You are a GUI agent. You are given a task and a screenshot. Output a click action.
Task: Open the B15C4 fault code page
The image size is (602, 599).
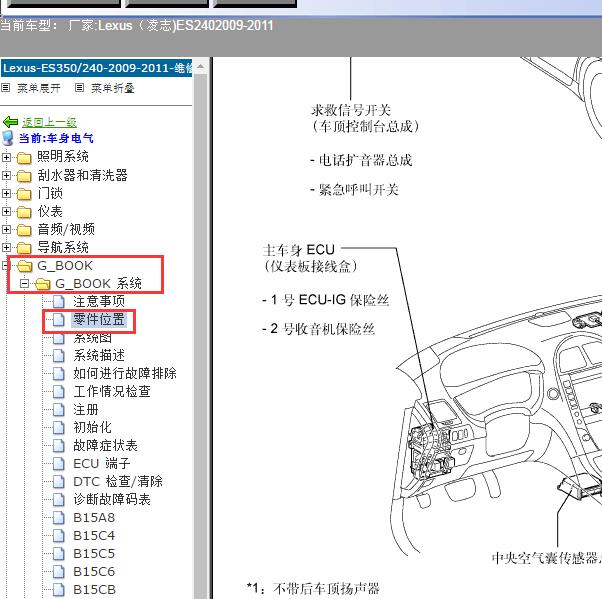coord(94,536)
